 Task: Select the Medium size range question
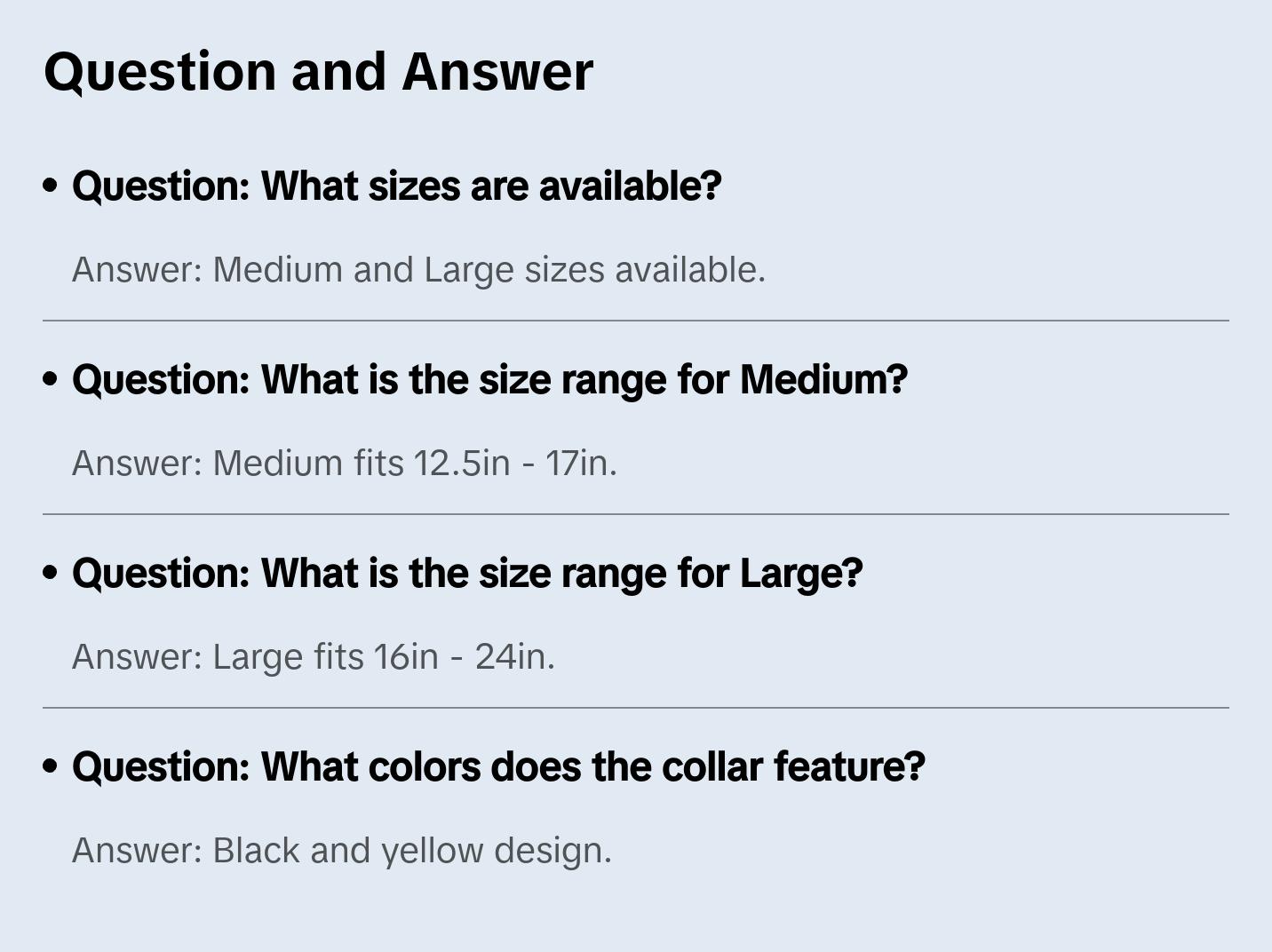tap(489, 380)
